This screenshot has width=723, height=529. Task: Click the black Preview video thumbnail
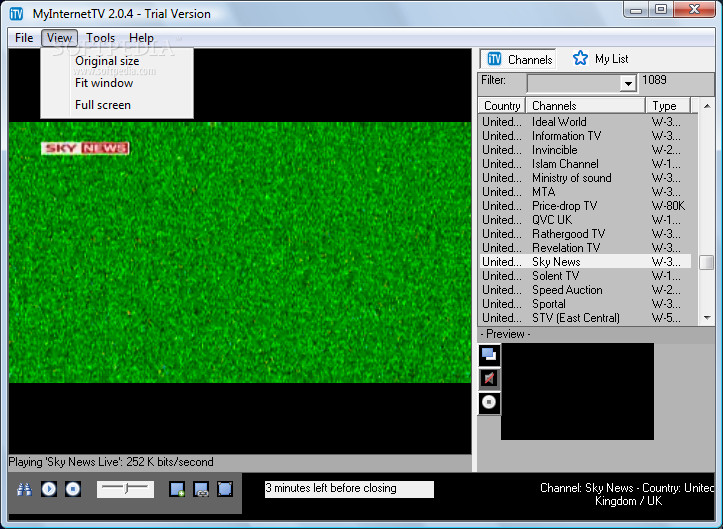click(577, 391)
